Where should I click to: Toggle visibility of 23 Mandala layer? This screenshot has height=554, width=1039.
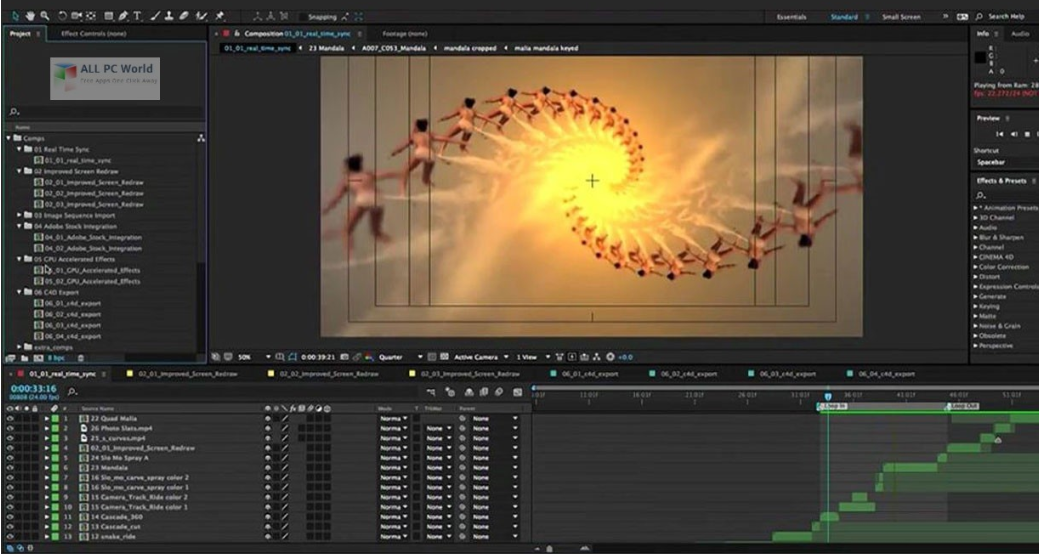(x=10, y=467)
